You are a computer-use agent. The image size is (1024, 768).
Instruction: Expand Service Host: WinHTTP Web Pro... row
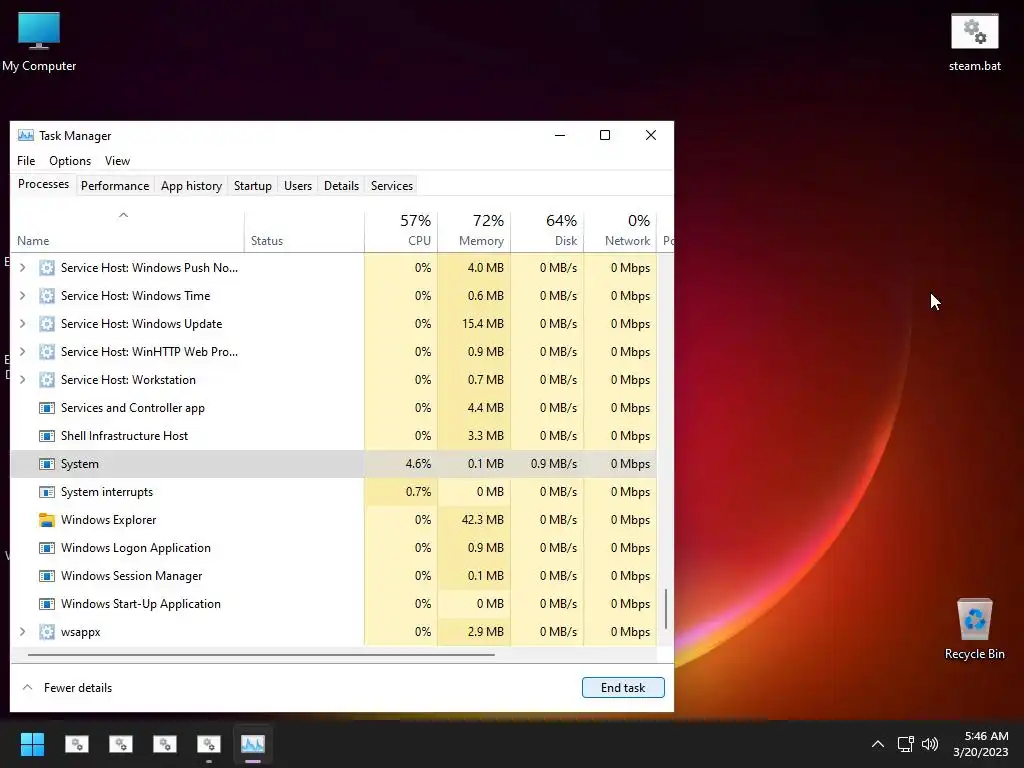point(22,352)
